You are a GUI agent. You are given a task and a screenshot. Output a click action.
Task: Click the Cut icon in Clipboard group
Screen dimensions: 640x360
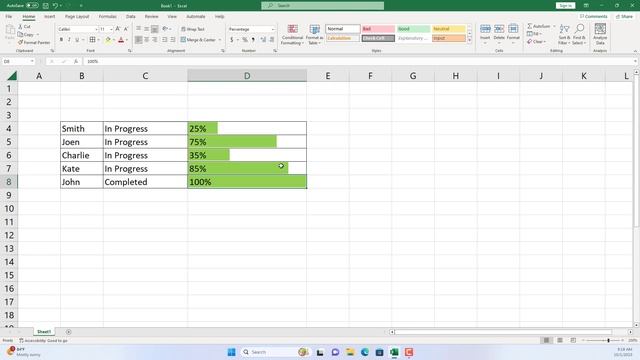(21, 27)
